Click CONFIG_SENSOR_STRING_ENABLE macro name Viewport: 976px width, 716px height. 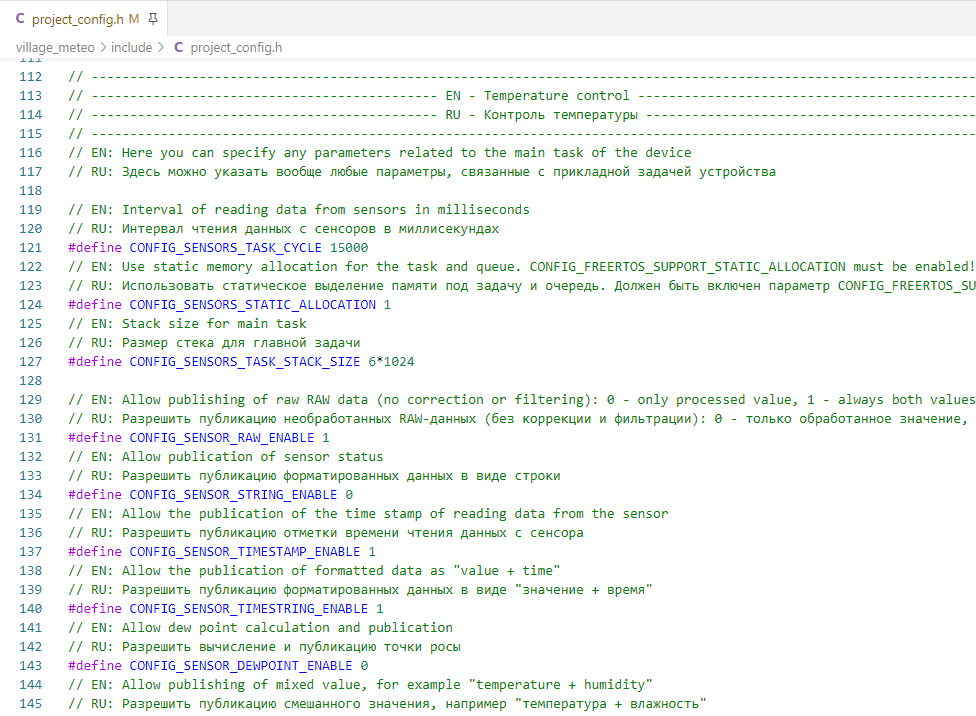pyautogui.click(x=233, y=495)
